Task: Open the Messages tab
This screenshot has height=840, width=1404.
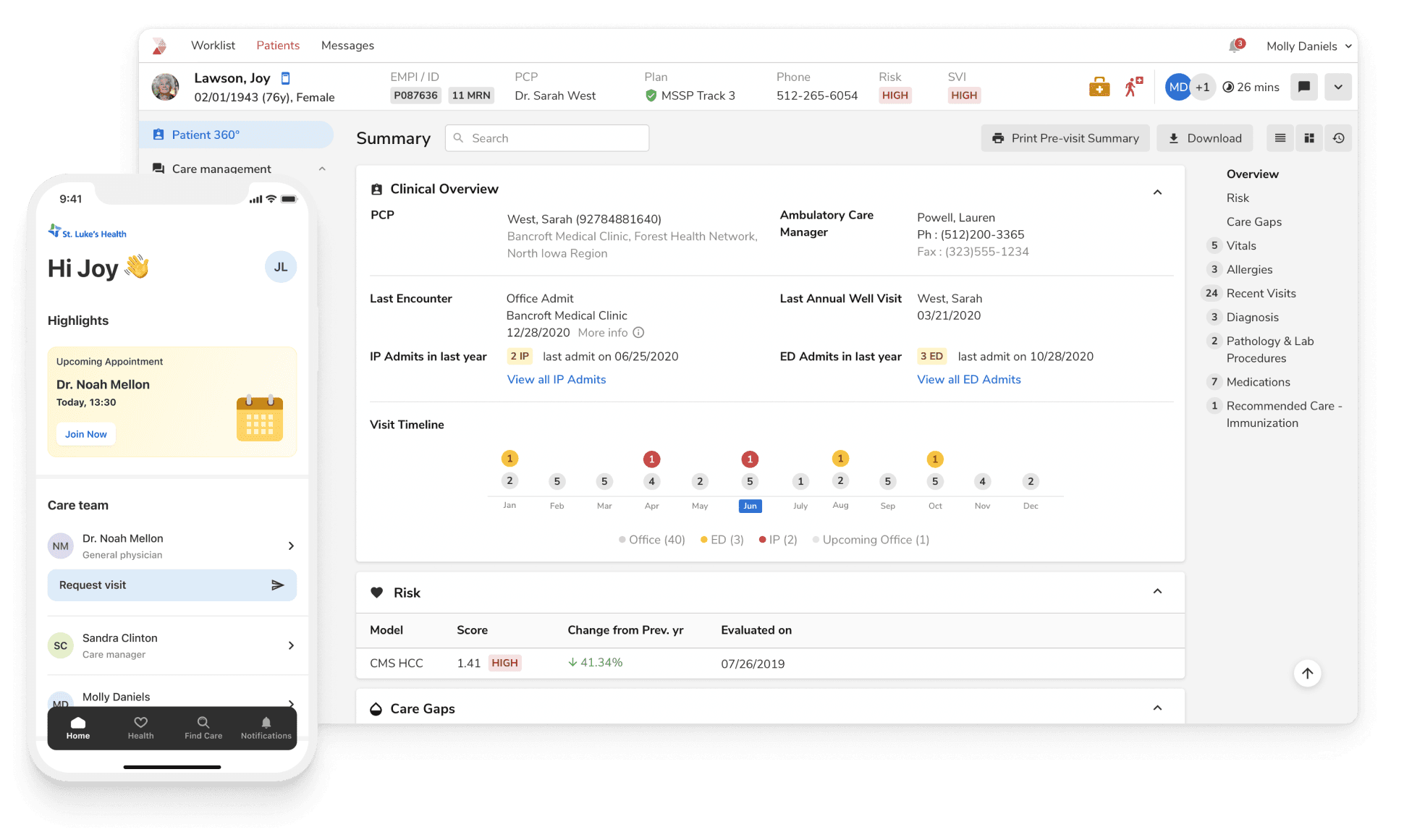Action: click(347, 46)
